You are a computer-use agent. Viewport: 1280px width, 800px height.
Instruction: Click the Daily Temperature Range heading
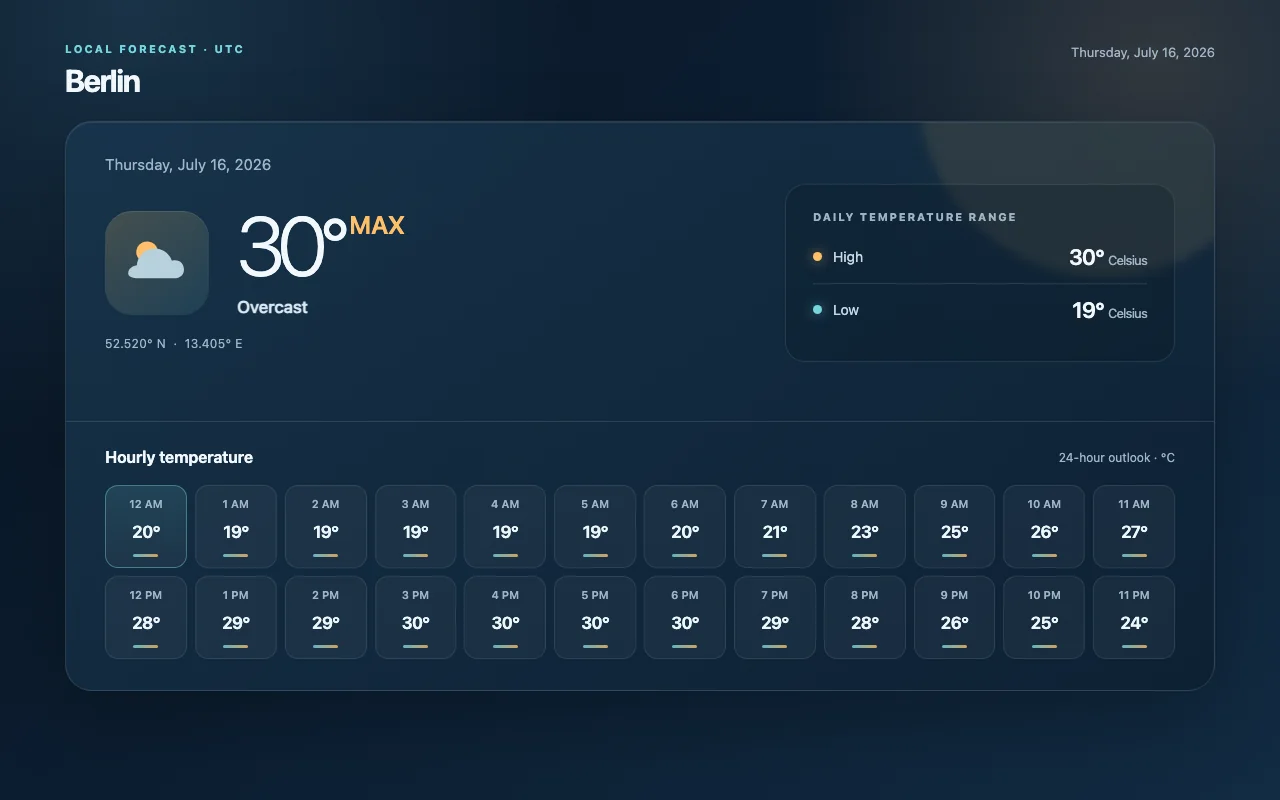(x=915, y=217)
